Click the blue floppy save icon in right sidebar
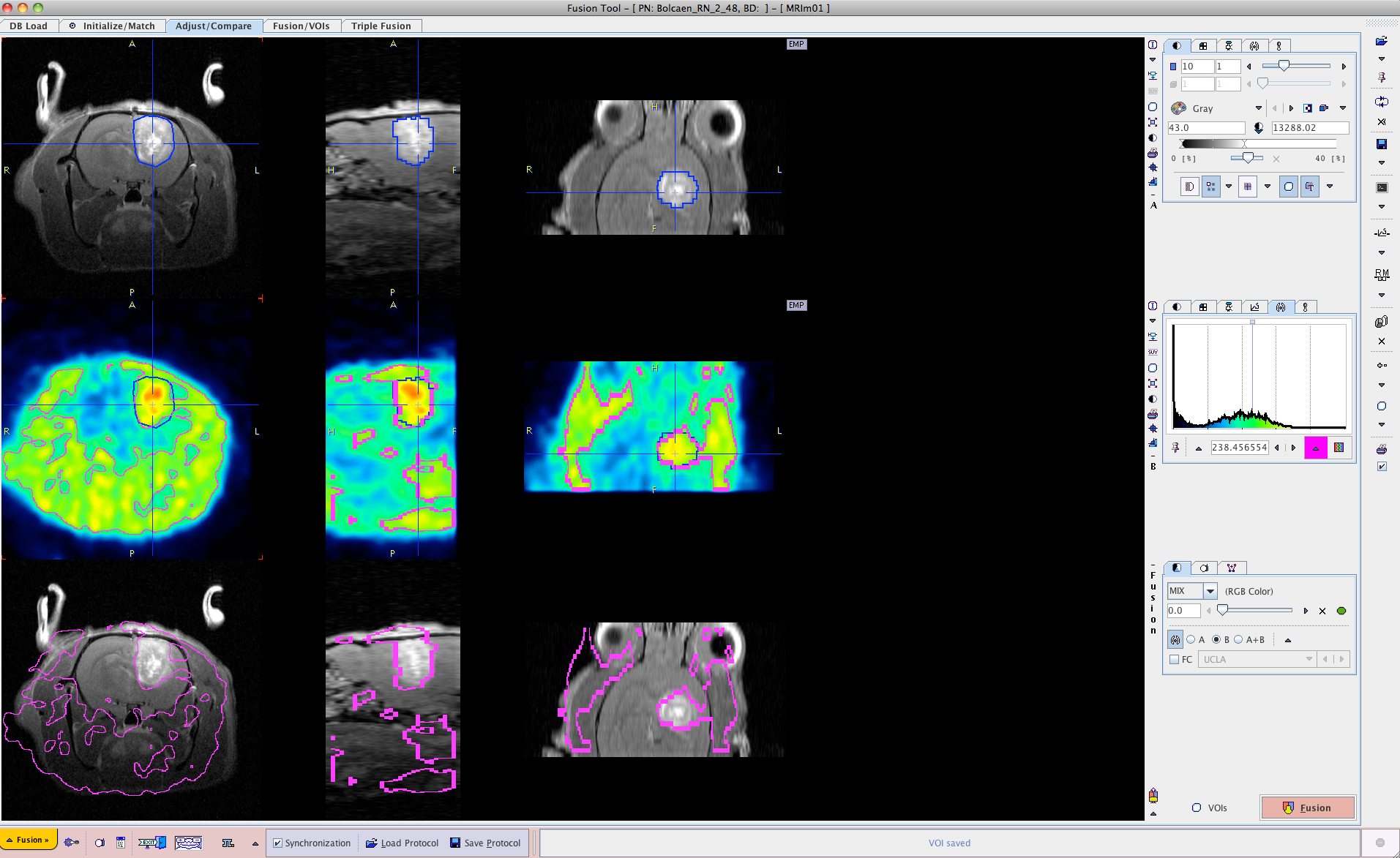The image size is (1400, 858). (x=1381, y=144)
